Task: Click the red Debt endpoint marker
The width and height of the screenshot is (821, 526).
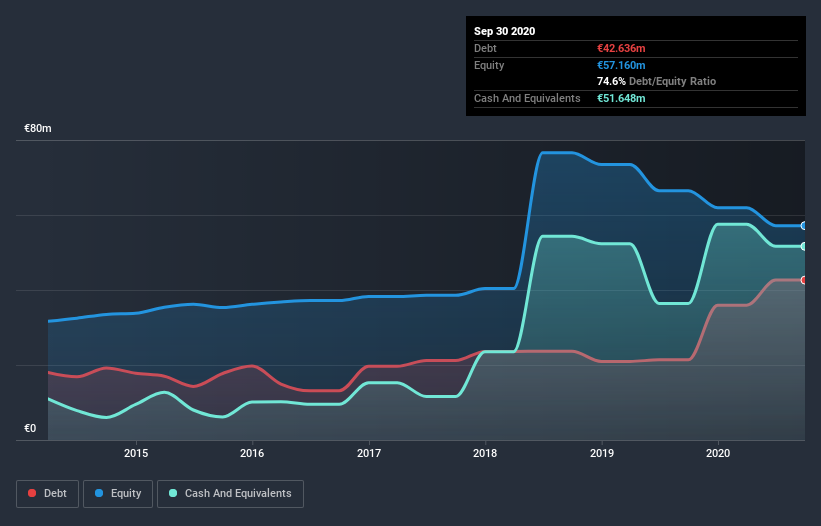Action: click(804, 280)
